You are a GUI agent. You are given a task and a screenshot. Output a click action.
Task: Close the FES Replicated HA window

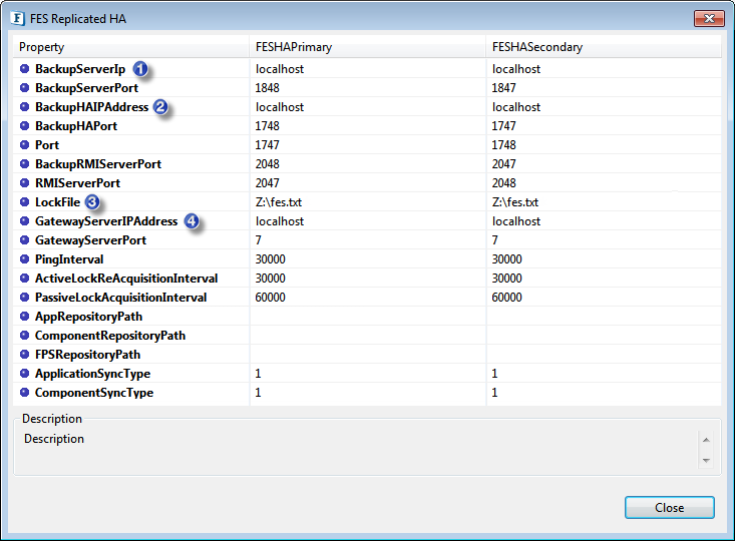coord(709,18)
